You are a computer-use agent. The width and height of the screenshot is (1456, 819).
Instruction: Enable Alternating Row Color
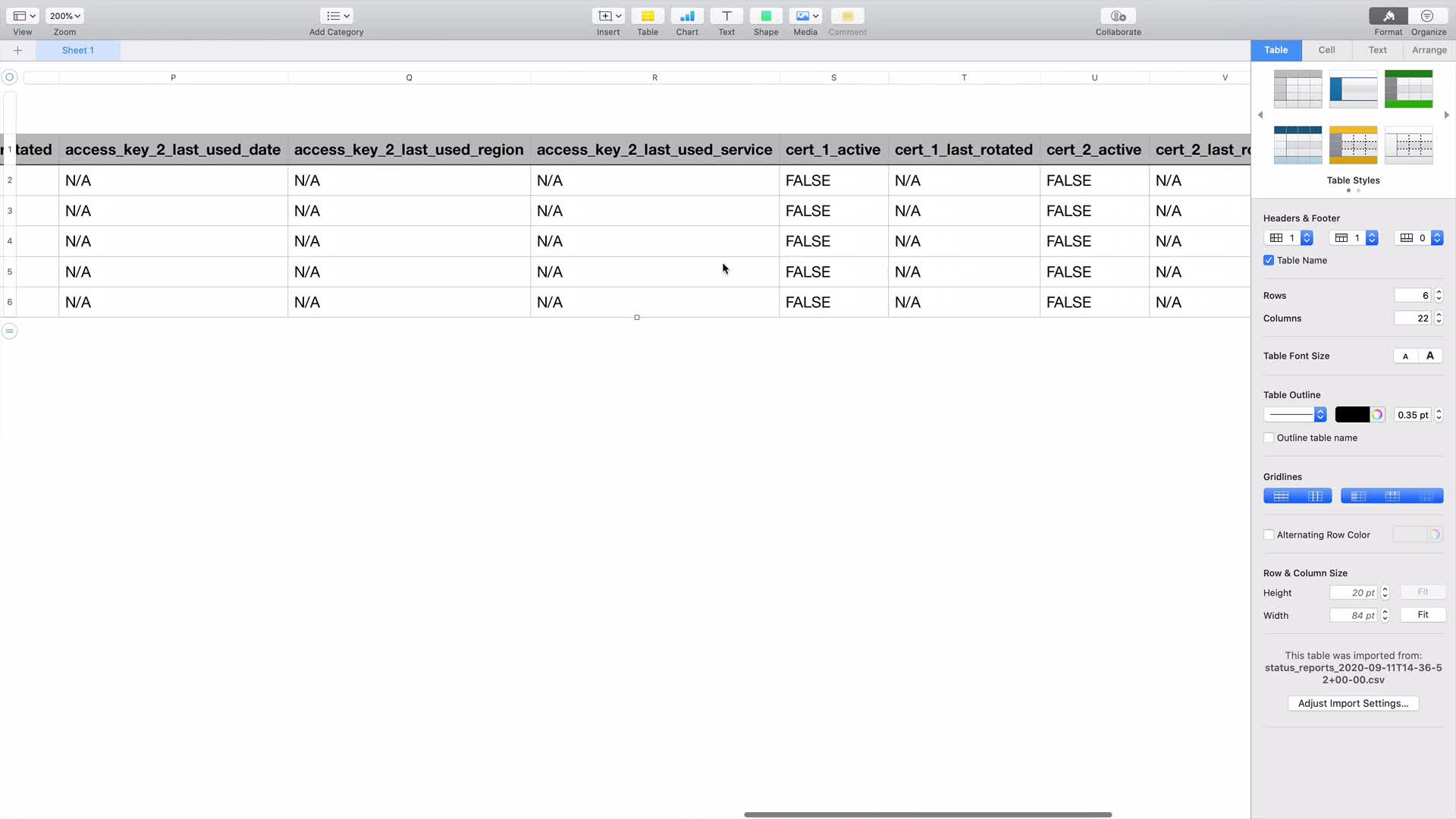click(1269, 535)
